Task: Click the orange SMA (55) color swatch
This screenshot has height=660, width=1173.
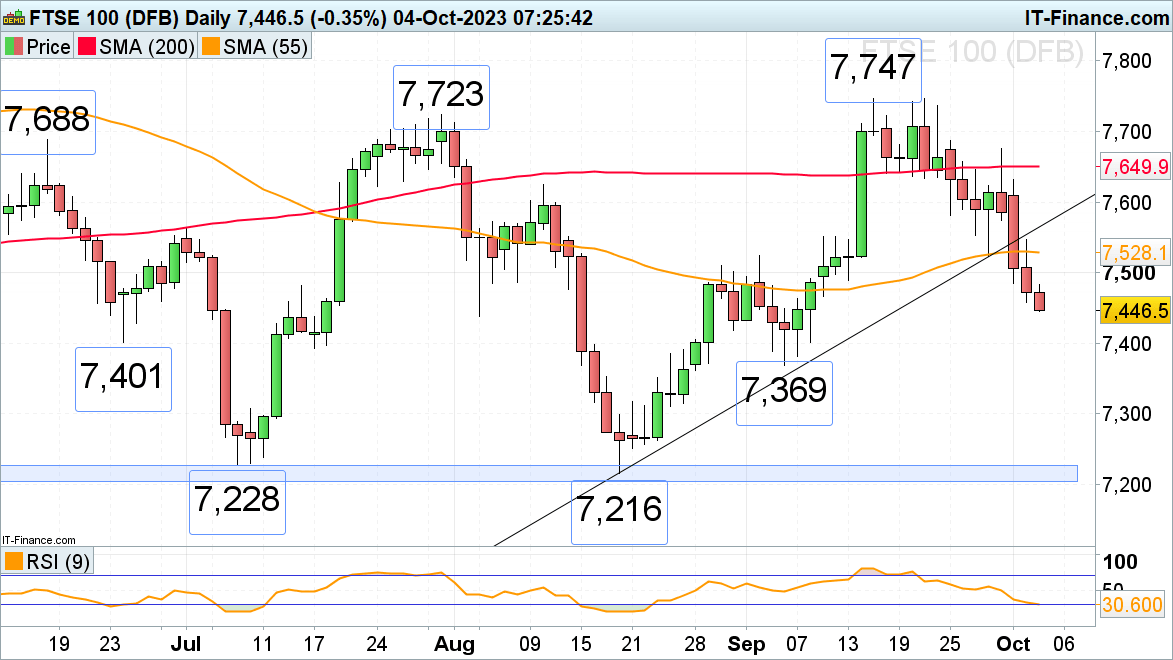Action: (211, 47)
